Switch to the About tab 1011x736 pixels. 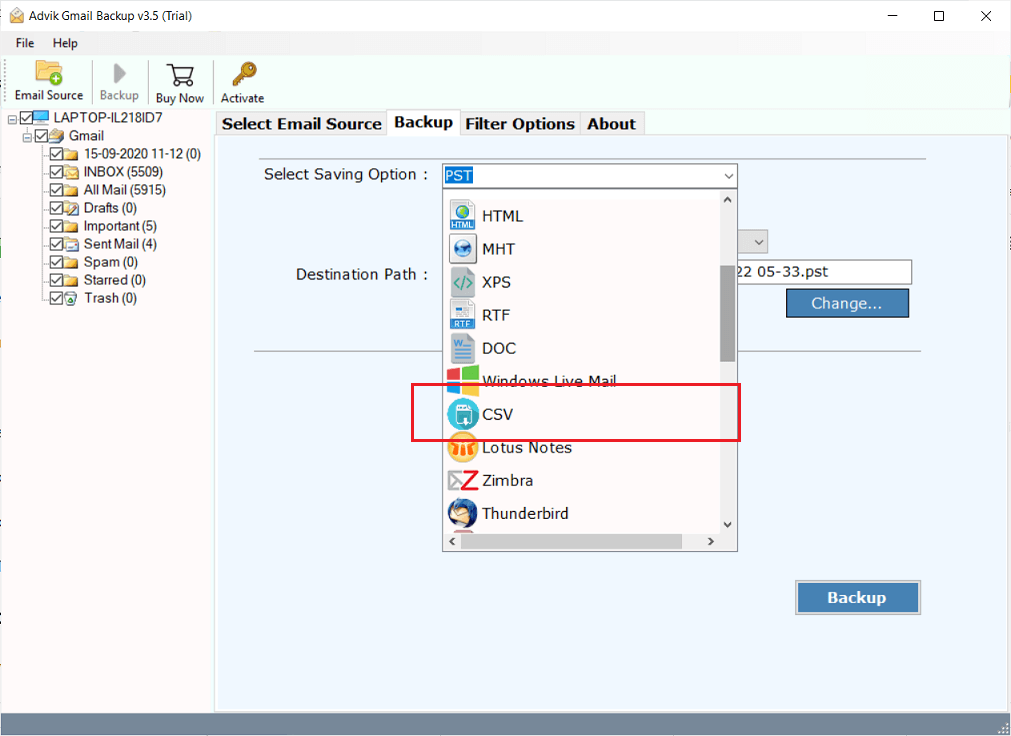[611, 124]
